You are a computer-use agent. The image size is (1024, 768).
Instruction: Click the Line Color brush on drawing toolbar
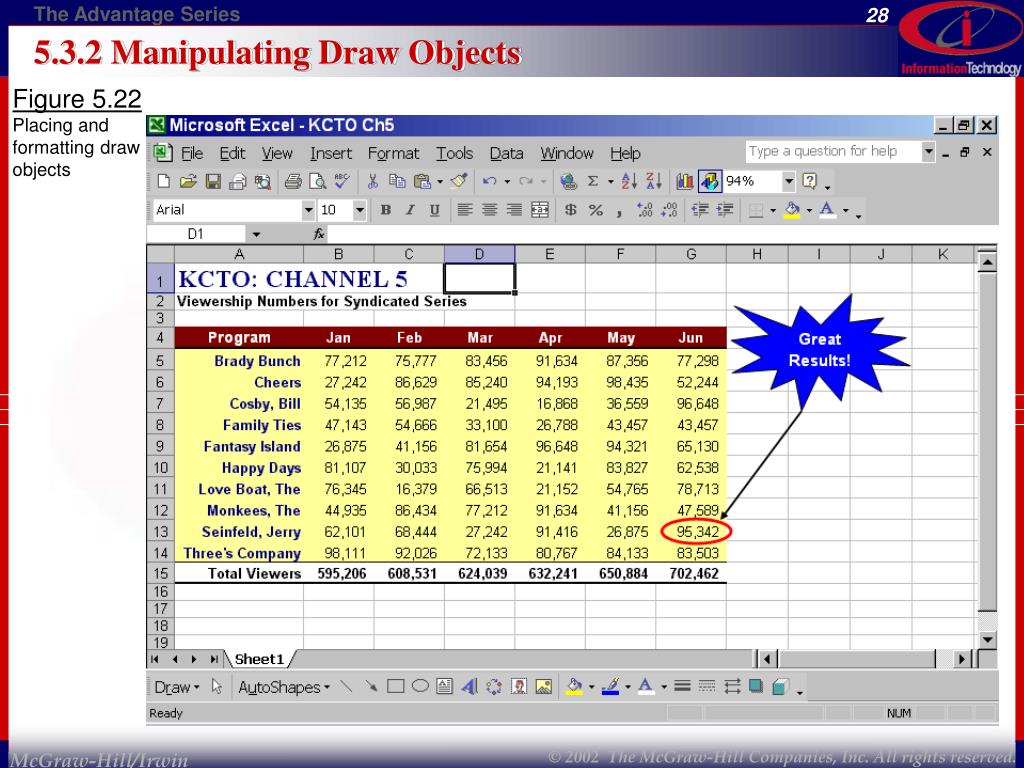coord(610,686)
